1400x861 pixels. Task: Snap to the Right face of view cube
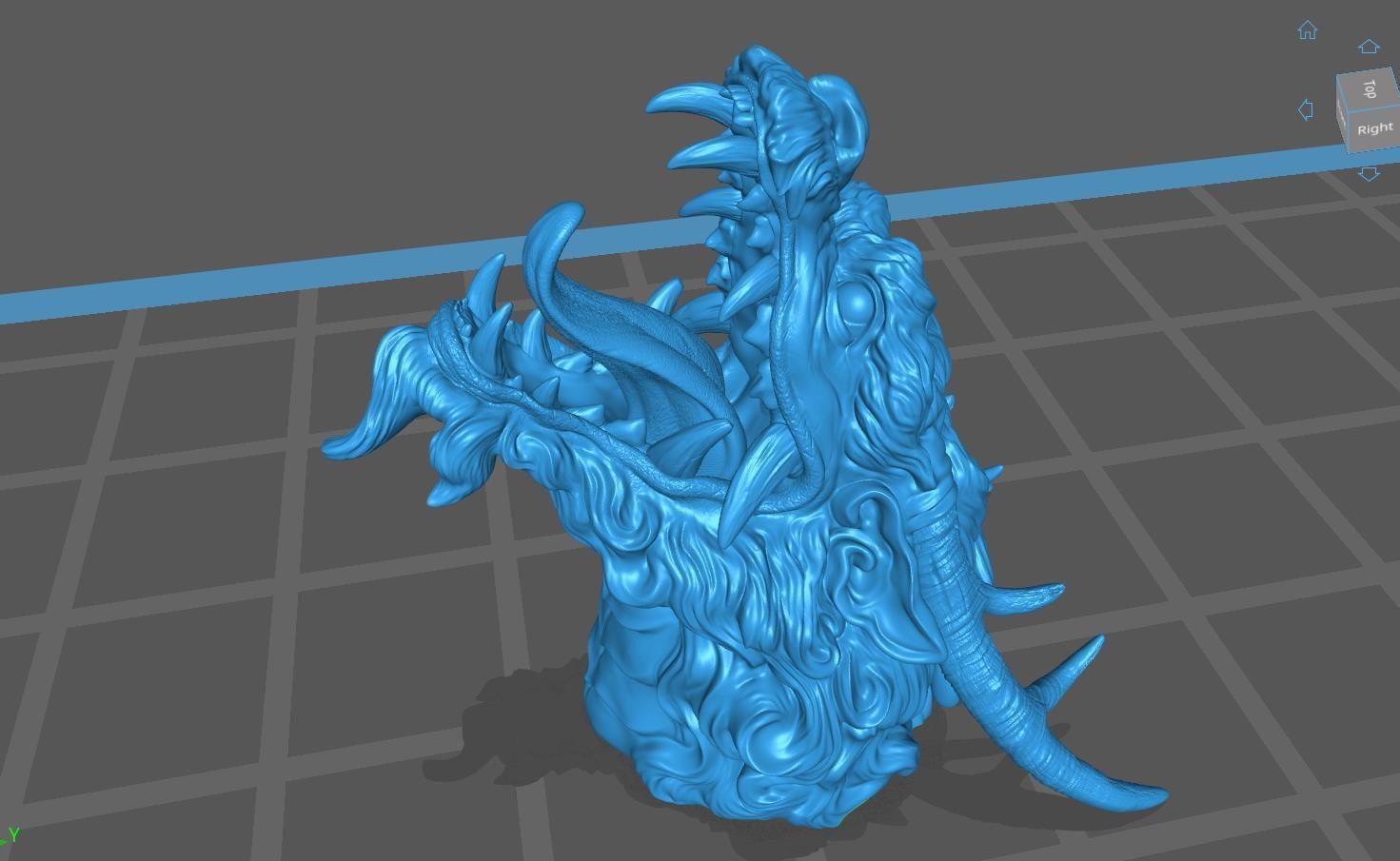(x=1373, y=128)
